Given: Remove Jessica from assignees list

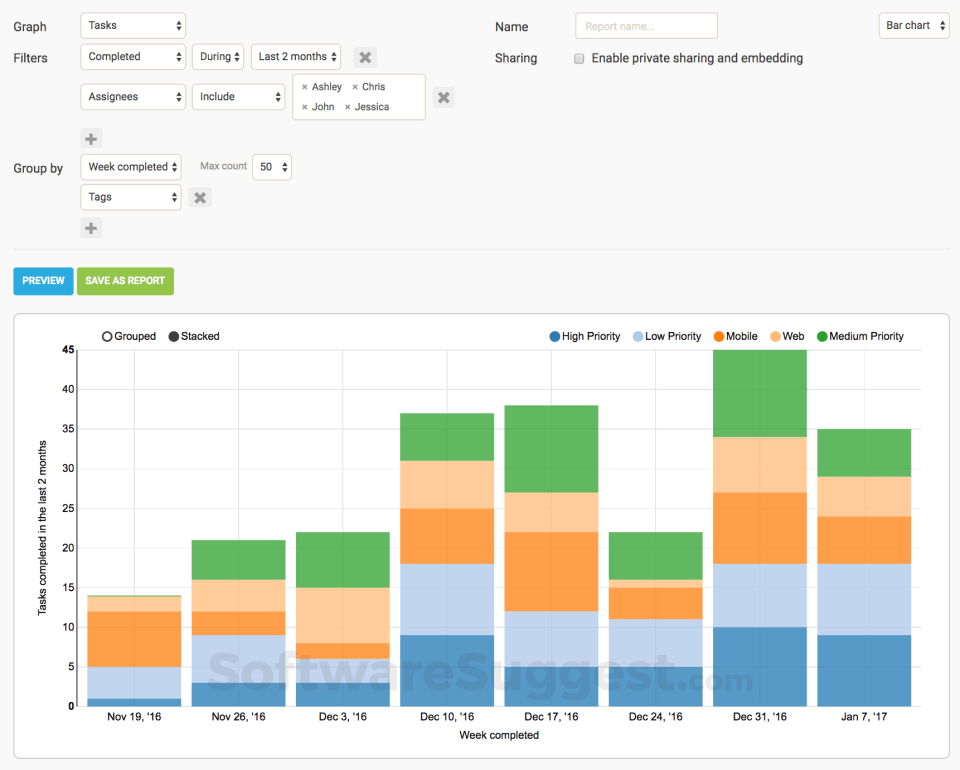Looking at the screenshot, I should (348, 108).
